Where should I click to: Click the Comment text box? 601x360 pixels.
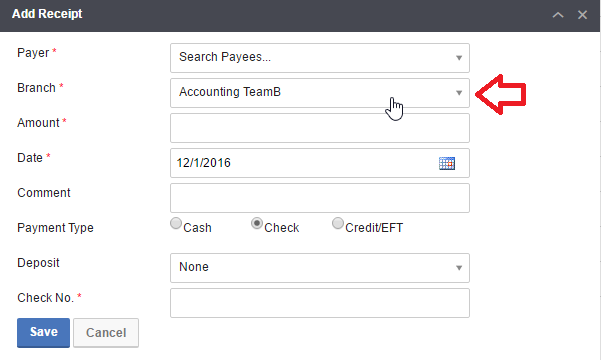pos(320,198)
